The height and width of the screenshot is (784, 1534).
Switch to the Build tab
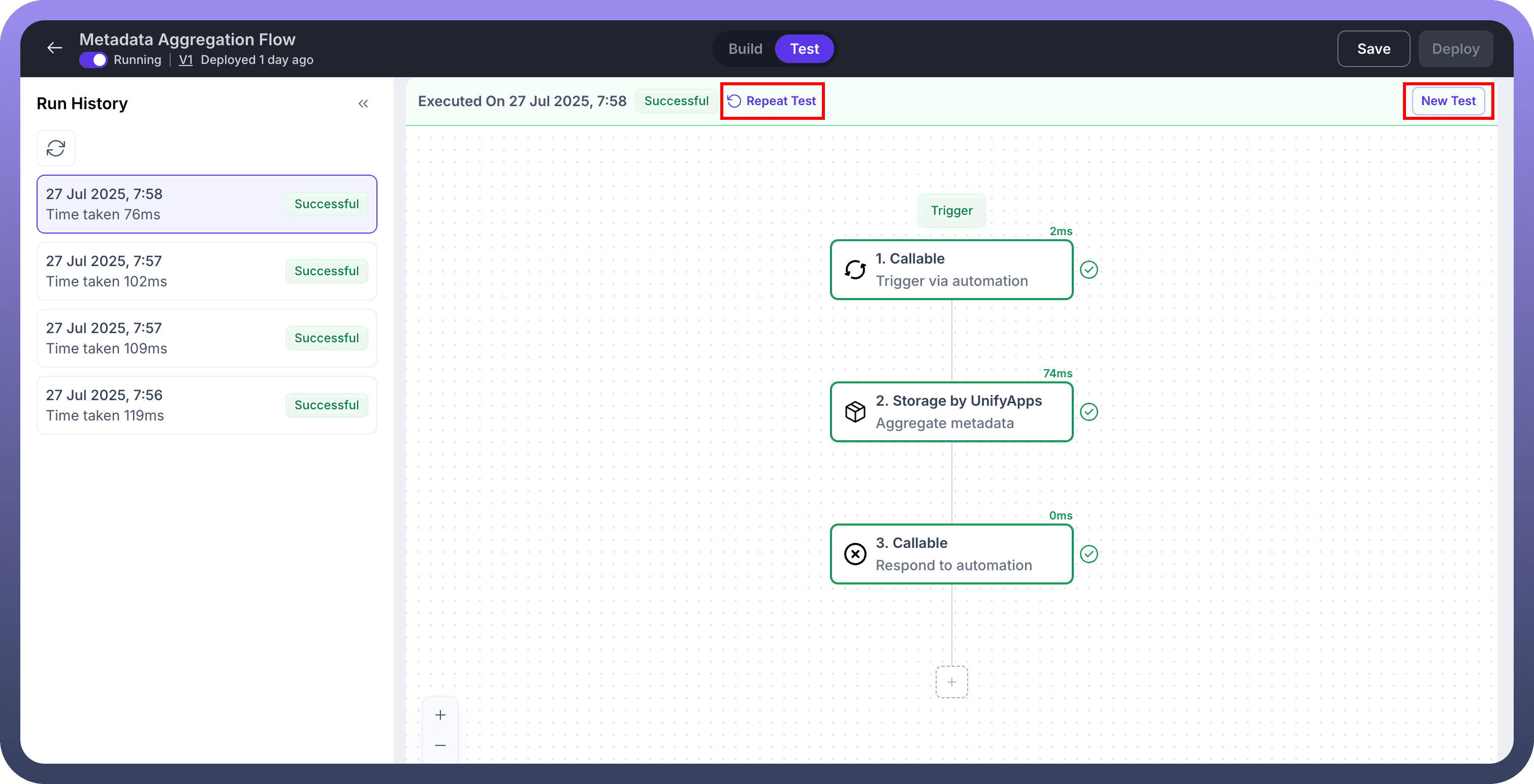click(x=745, y=49)
